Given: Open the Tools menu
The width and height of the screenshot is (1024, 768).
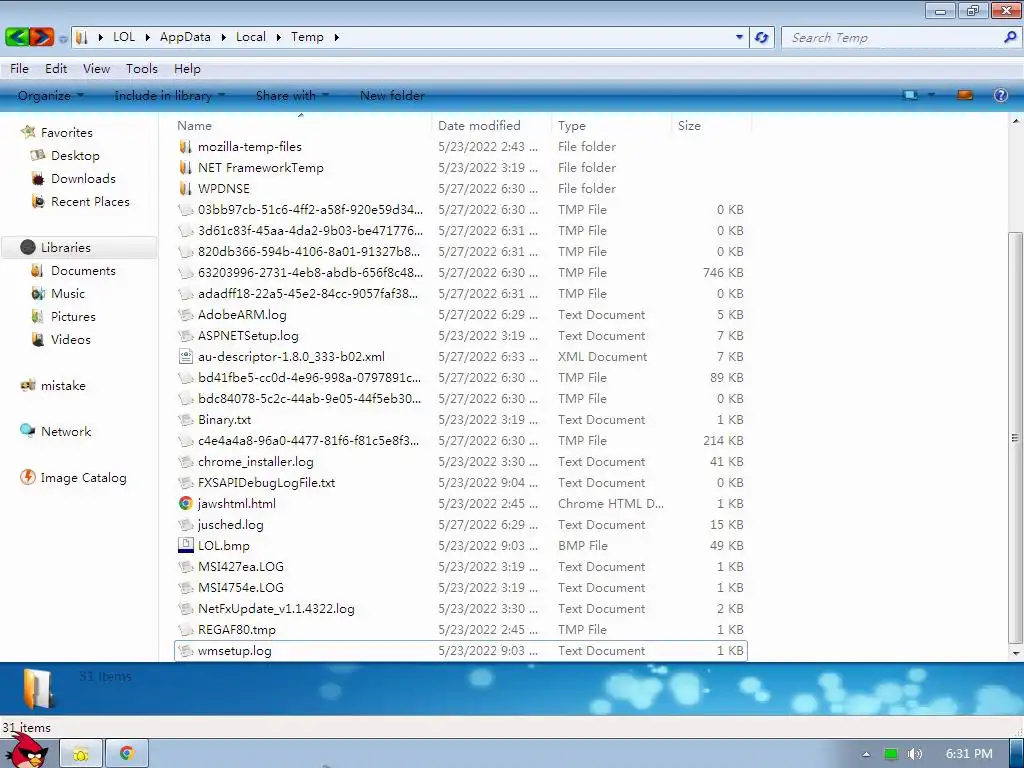Looking at the screenshot, I should [142, 69].
